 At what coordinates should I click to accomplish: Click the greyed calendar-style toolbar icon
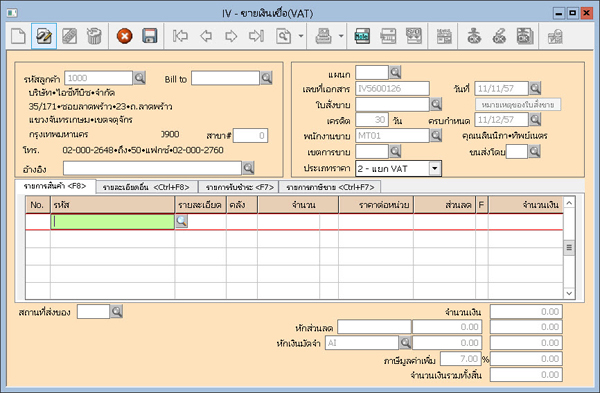(x=444, y=36)
